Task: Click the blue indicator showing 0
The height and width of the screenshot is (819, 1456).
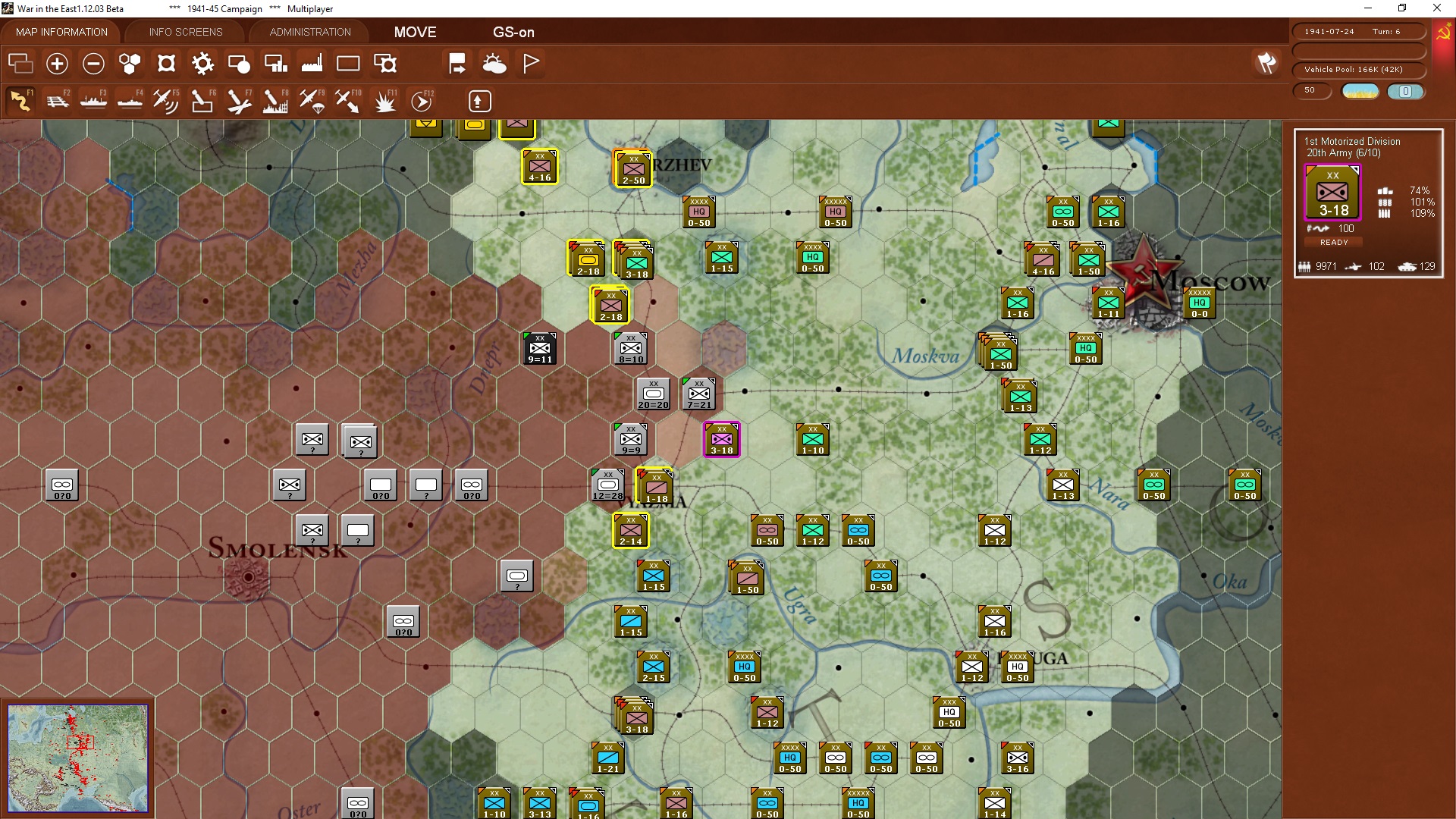Action: [x=1405, y=91]
